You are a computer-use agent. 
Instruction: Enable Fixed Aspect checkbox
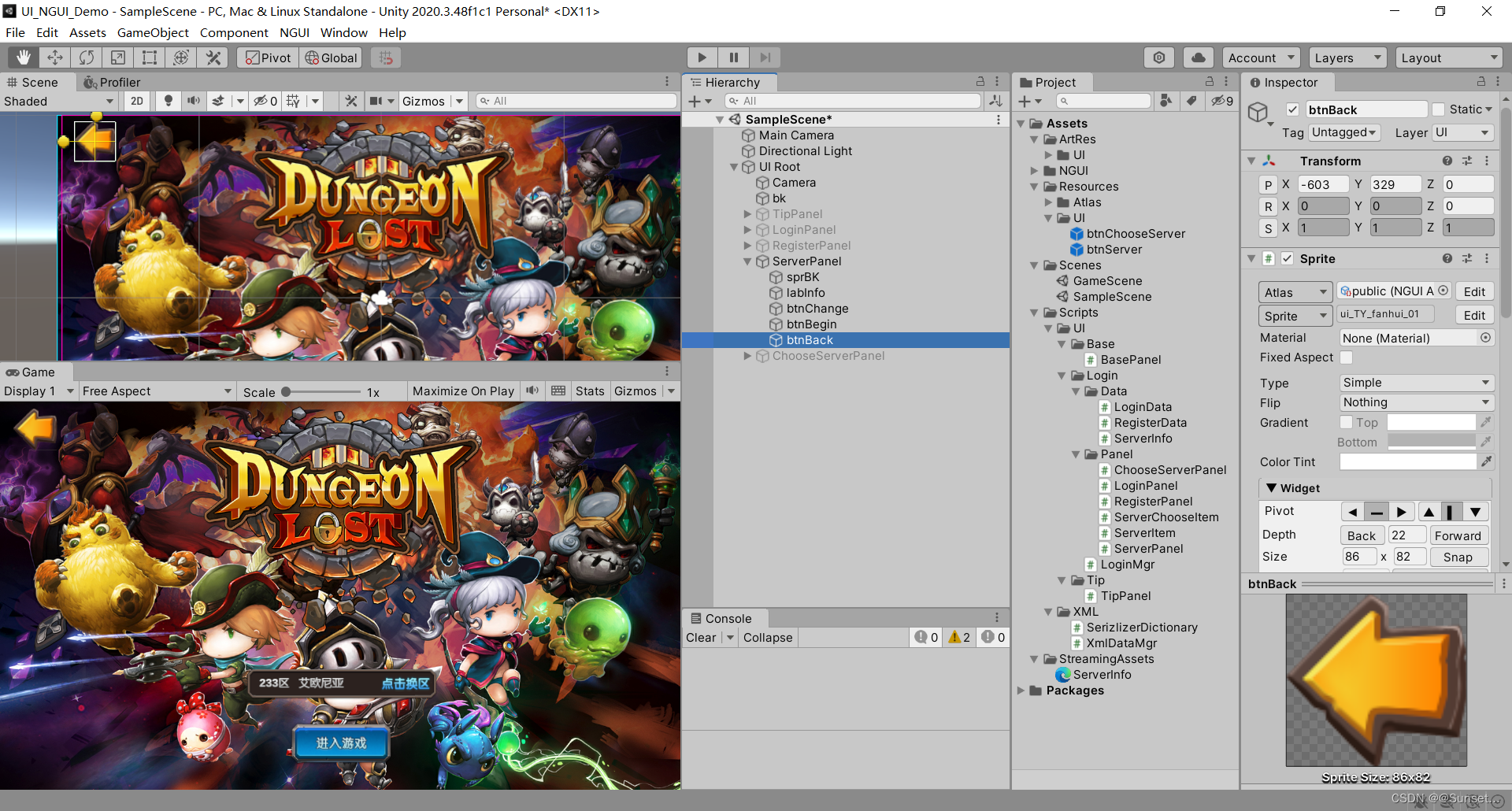point(1347,357)
